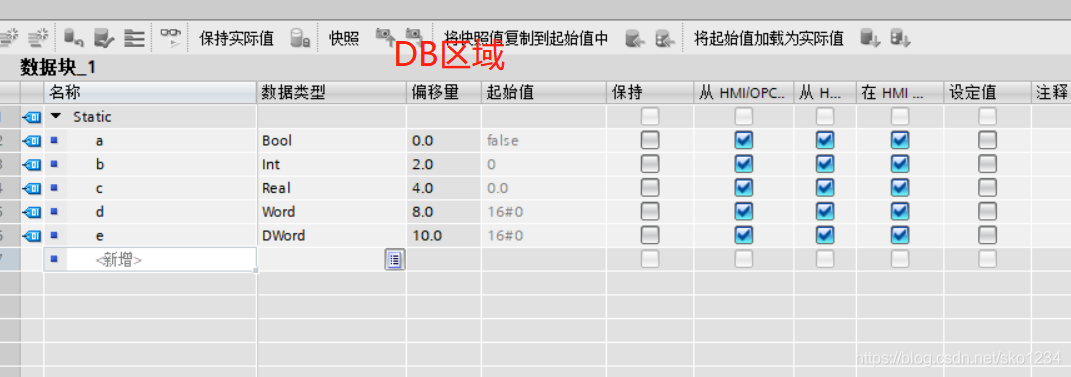Click the 设定值 column header

pyautogui.click(x=987, y=93)
